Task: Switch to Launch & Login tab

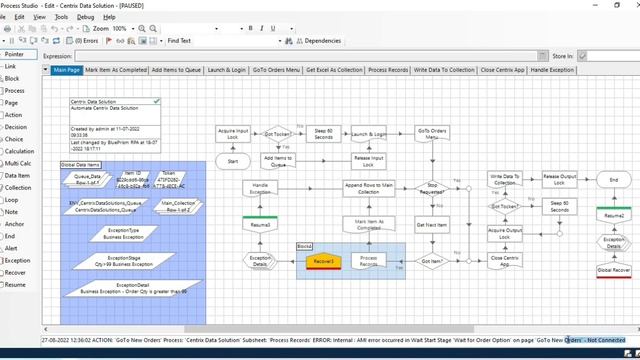Action: coord(227,70)
